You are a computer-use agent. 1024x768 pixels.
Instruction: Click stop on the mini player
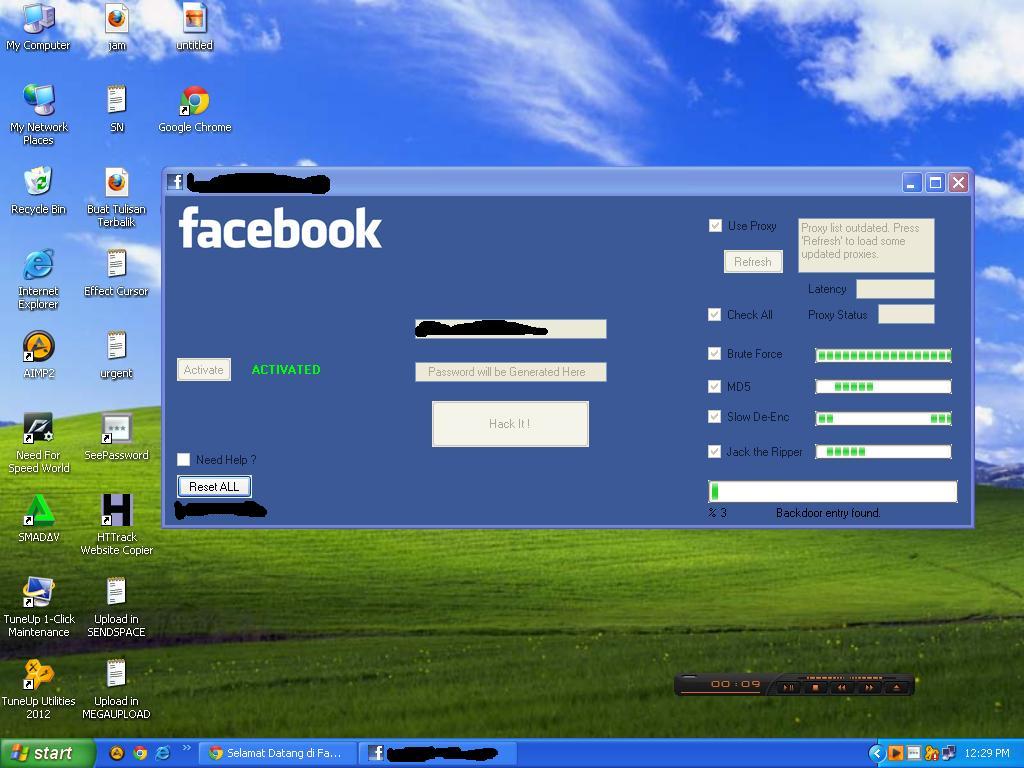[x=815, y=687]
